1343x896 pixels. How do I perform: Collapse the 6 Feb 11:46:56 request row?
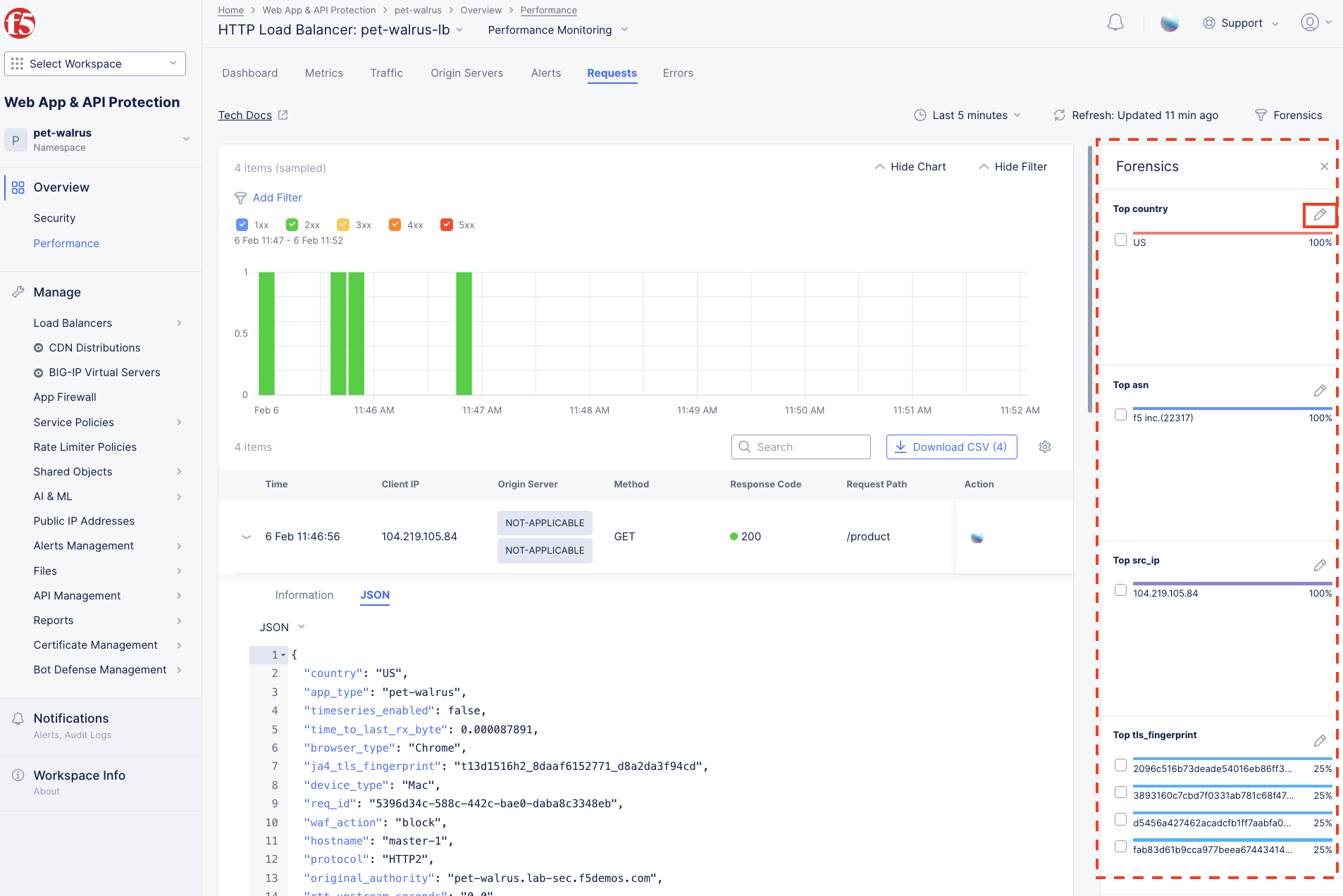tap(247, 537)
